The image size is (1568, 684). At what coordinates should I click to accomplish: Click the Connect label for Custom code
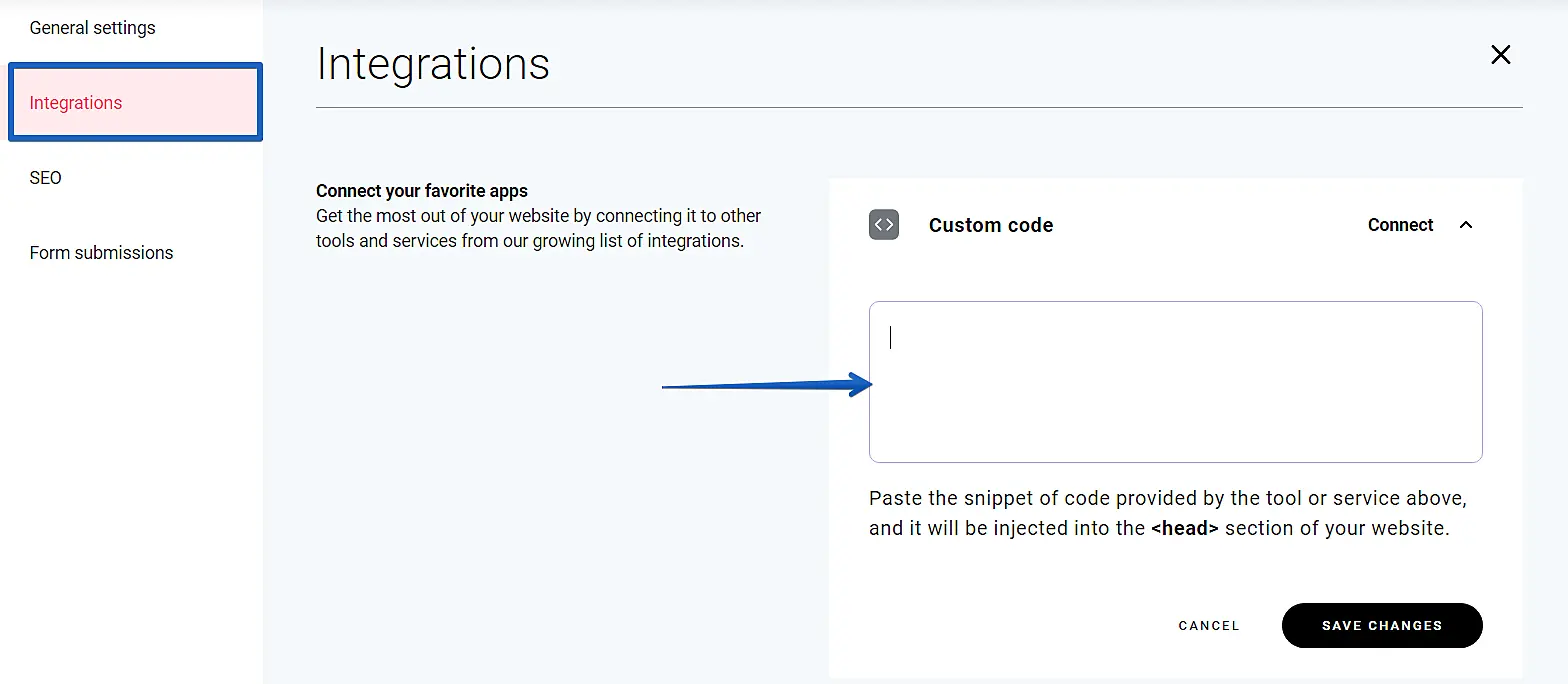1400,225
